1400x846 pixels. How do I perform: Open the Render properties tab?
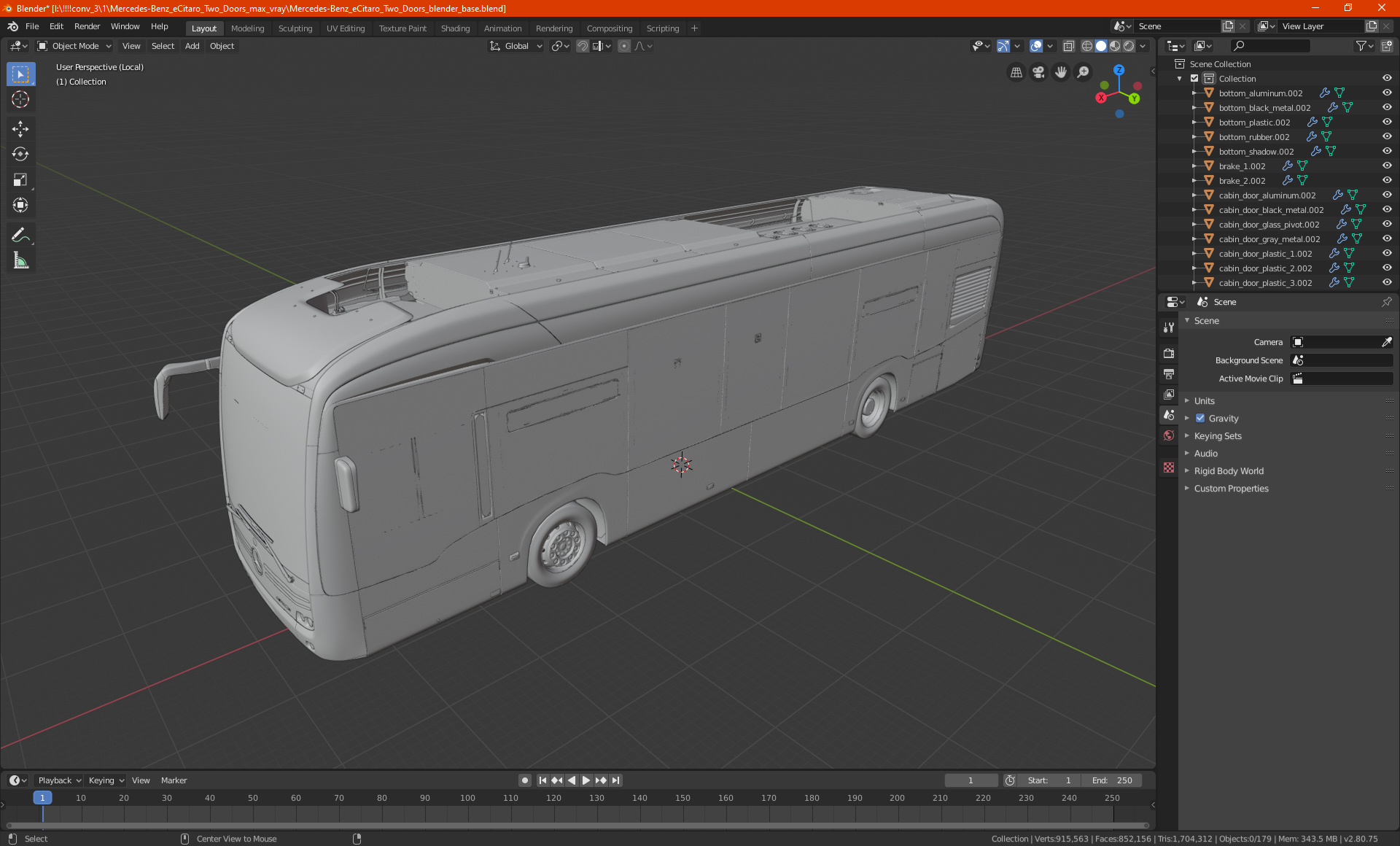(1169, 353)
